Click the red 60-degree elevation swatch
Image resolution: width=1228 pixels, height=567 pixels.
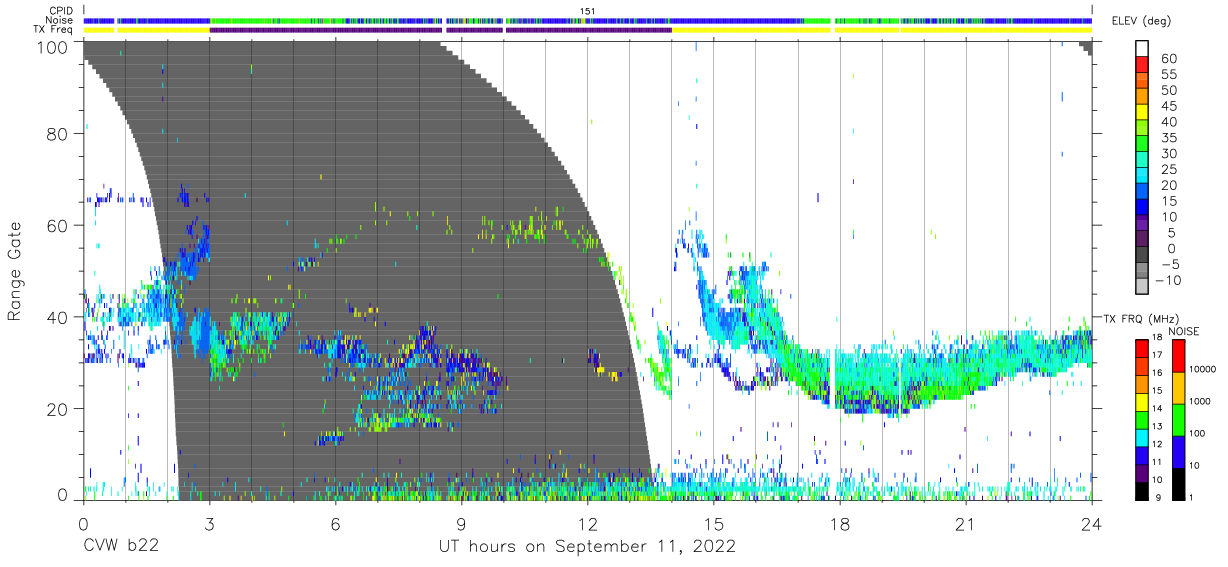point(1143,65)
